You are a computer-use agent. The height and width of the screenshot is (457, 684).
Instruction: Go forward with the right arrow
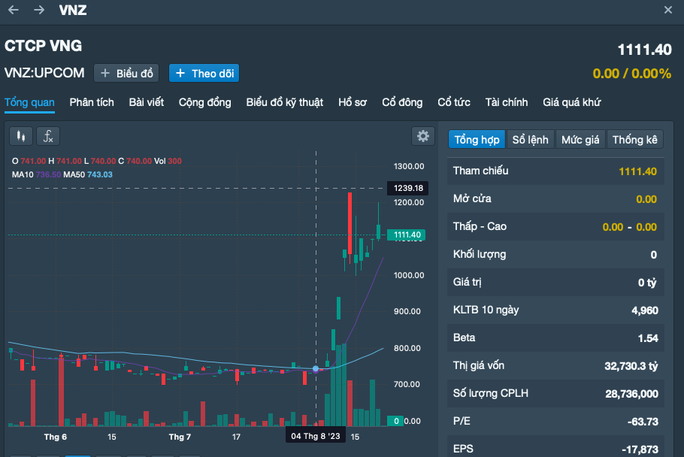(x=38, y=10)
